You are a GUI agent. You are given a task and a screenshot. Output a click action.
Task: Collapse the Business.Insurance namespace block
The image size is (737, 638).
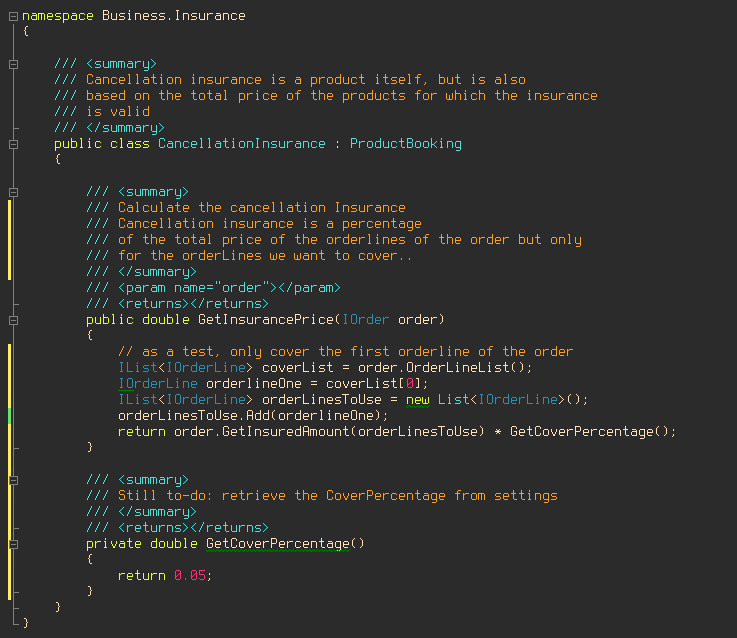coord(13,16)
